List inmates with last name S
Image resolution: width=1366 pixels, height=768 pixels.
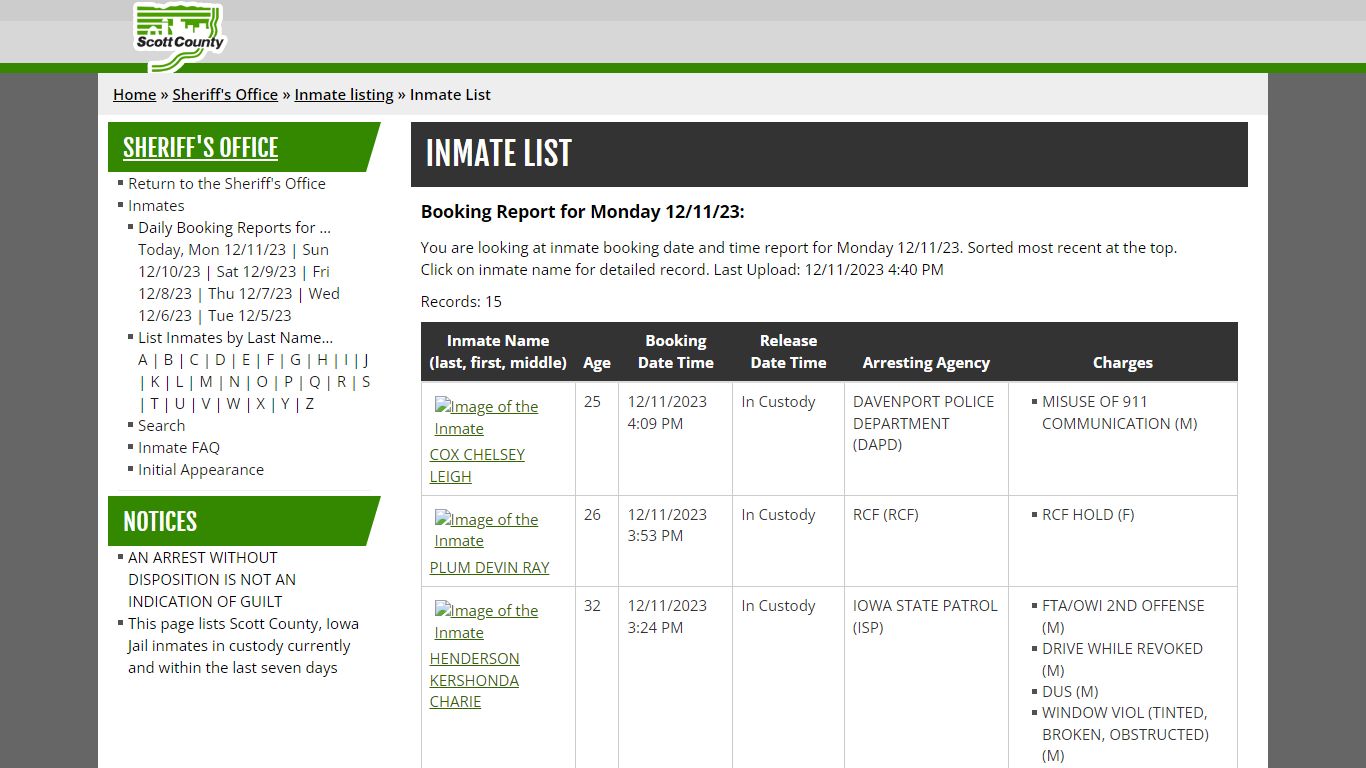tap(366, 381)
